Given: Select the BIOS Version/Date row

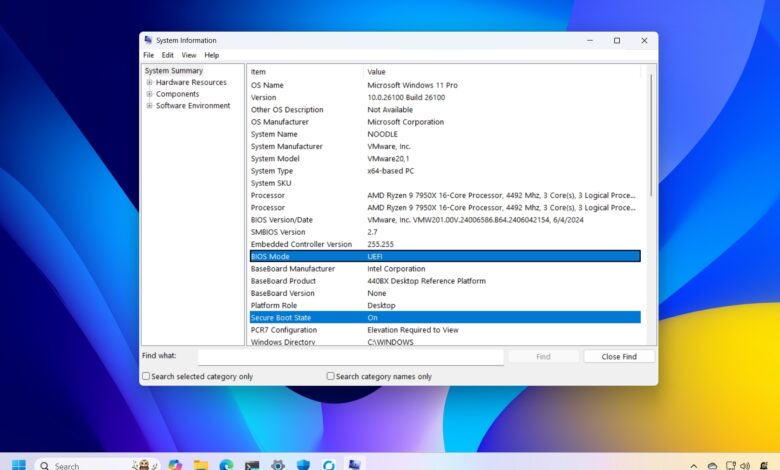Looking at the screenshot, I should (445, 220).
